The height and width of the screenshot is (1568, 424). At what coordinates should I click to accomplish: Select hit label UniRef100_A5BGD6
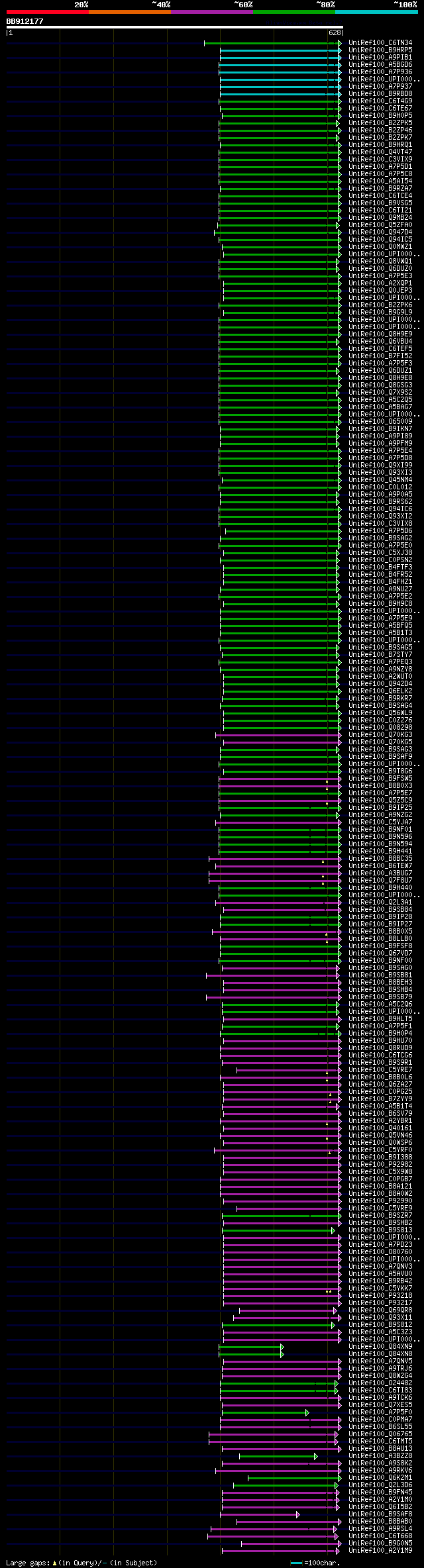pyautogui.click(x=380, y=65)
